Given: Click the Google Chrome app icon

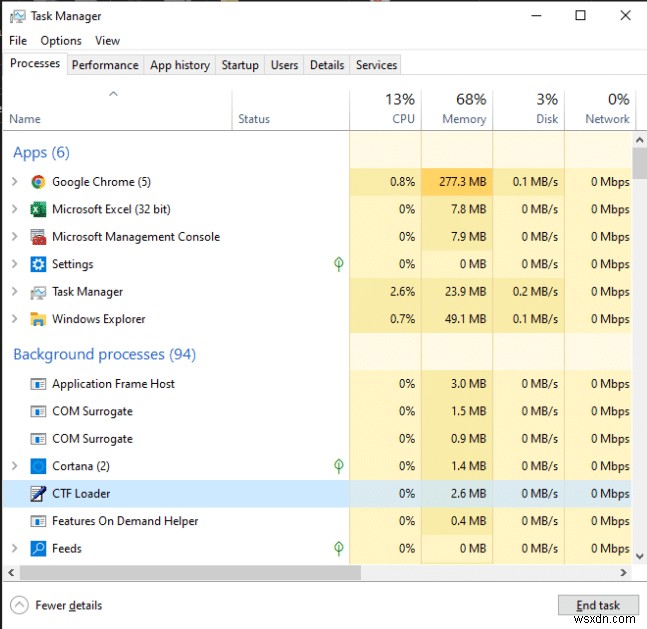Looking at the screenshot, I should 38,182.
